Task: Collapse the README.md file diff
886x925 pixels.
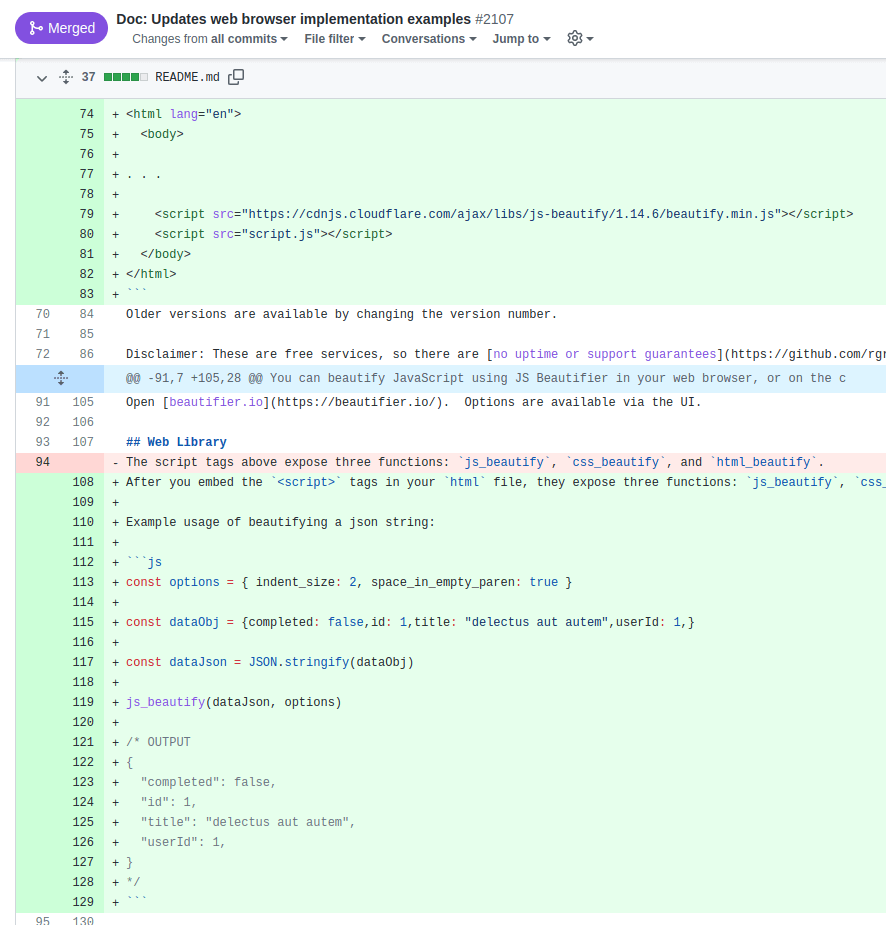Action: point(41,78)
